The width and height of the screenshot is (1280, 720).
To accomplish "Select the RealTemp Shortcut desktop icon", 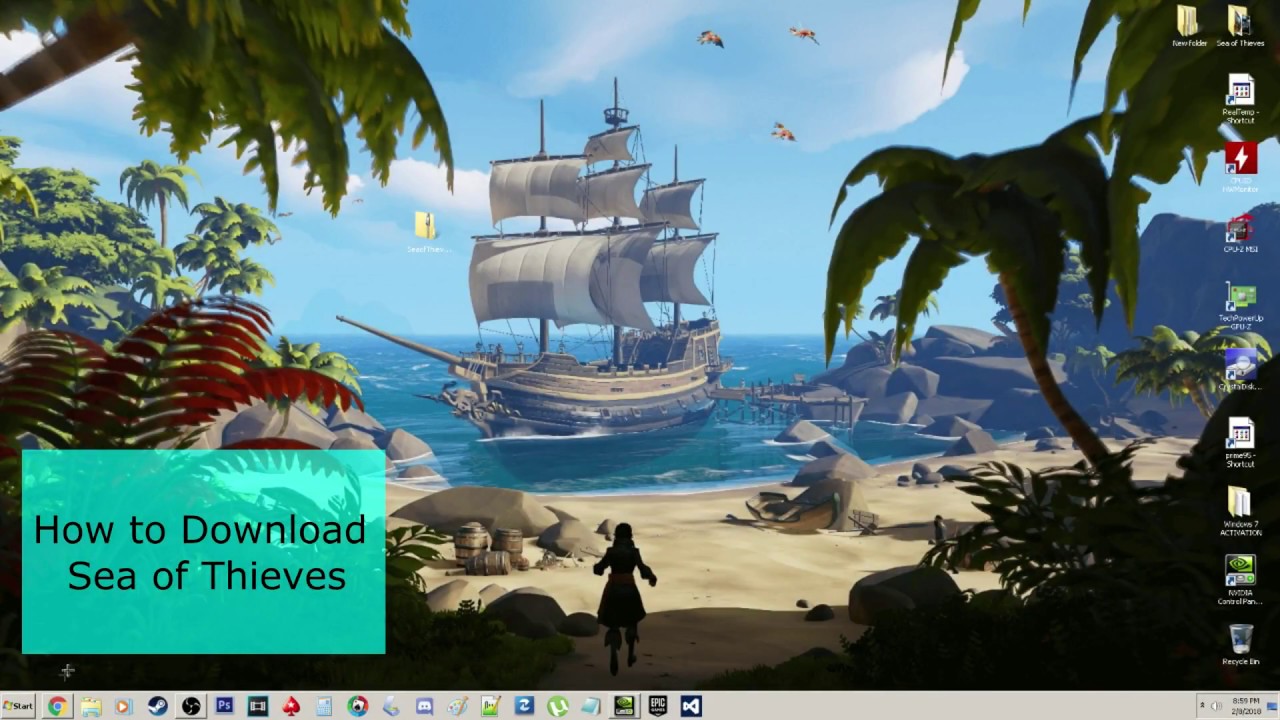I will (x=1240, y=99).
